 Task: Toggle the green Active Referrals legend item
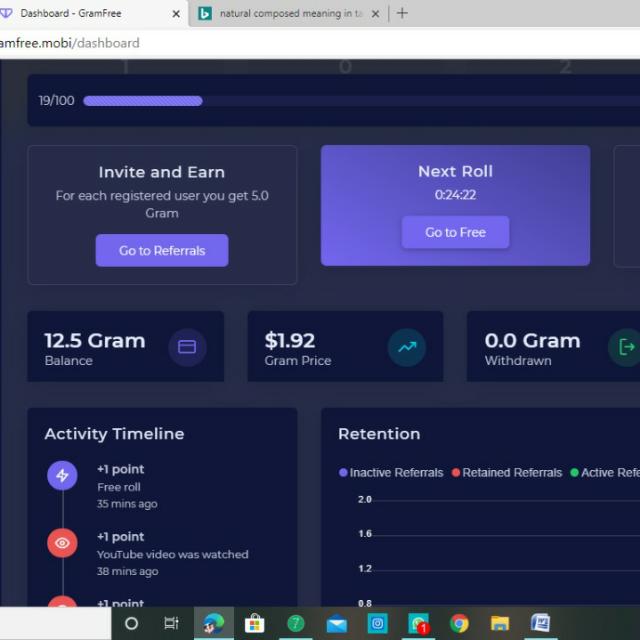[605, 473]
